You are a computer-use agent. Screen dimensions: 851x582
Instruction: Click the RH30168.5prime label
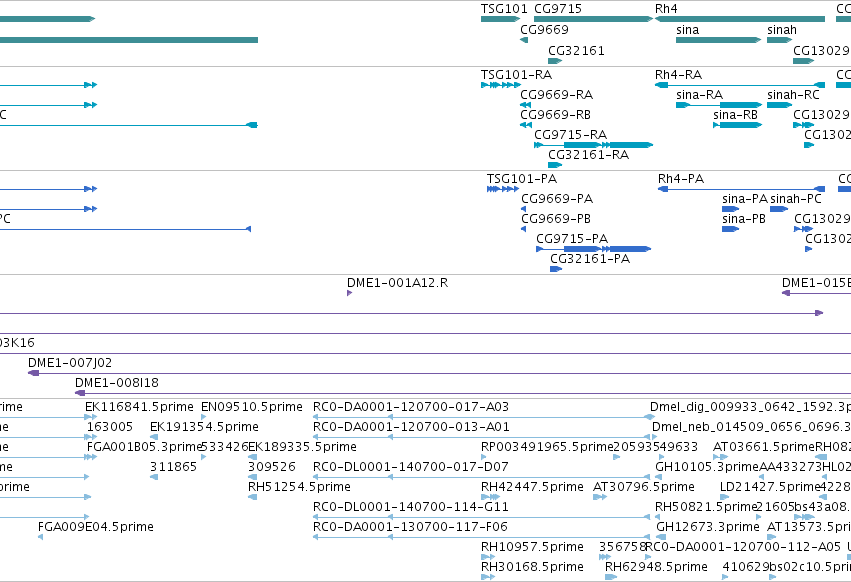tap(532, 567)
